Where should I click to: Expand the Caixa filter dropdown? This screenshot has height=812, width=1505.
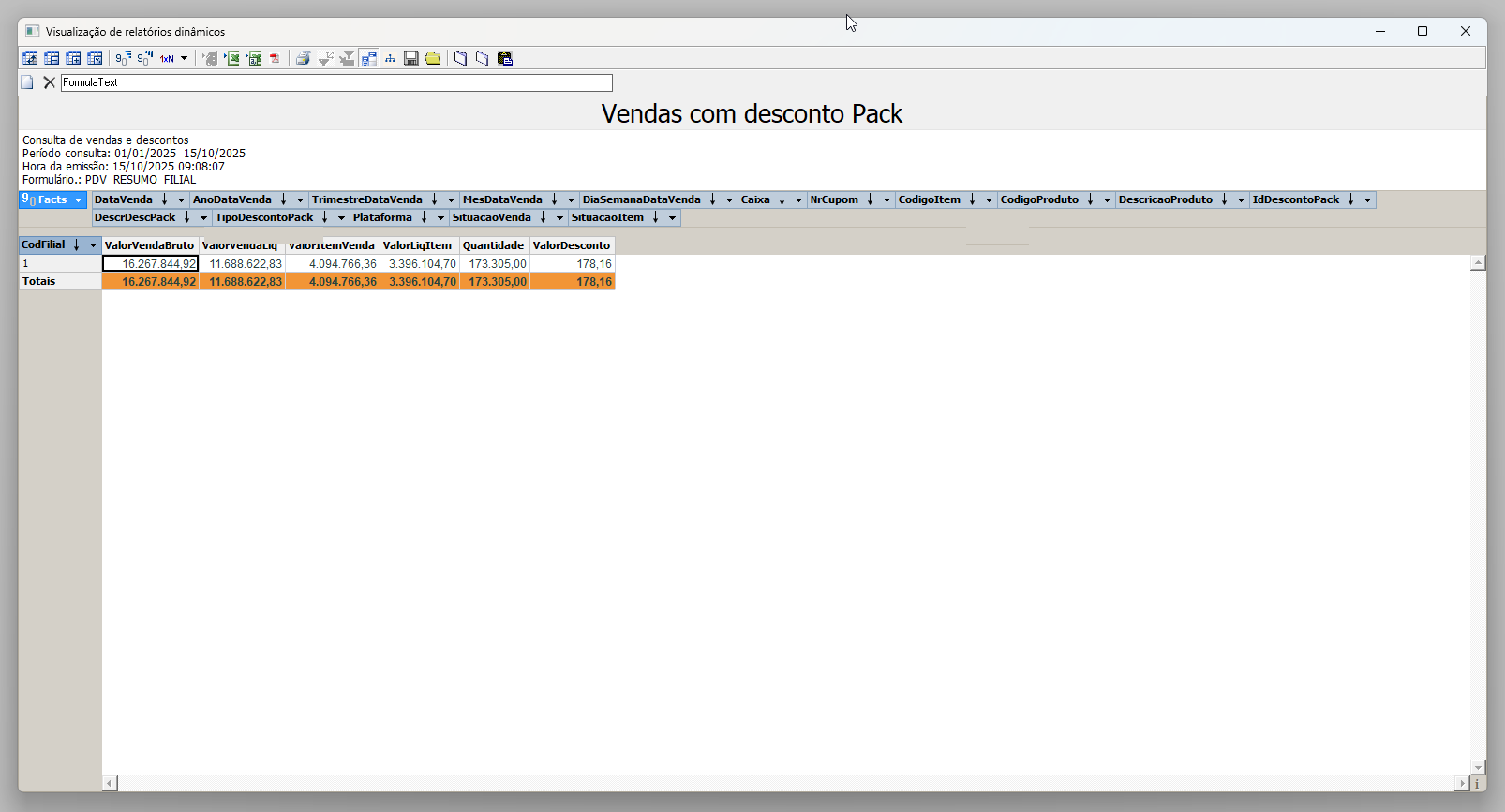point(798,199)
